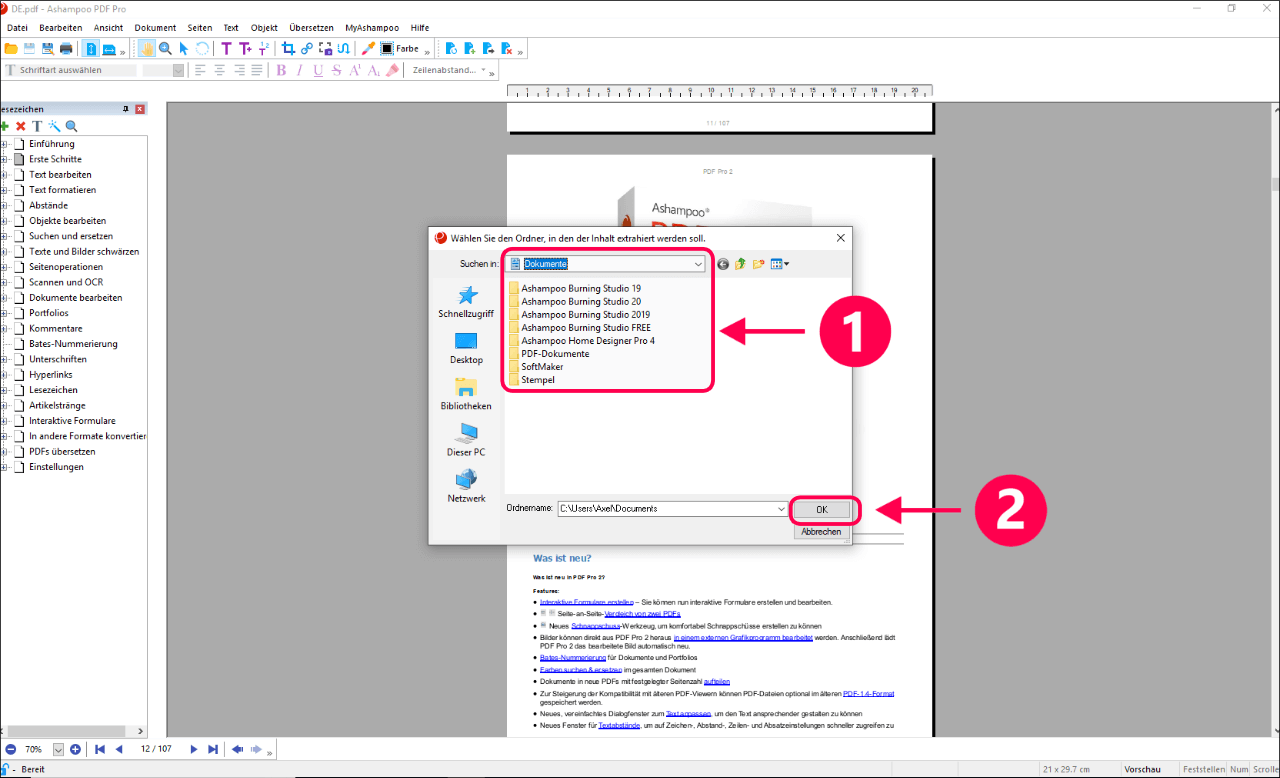Click the eyedropper color picker icon
This screenshot has width=1280, height=778.
click(x=368, y=48)
